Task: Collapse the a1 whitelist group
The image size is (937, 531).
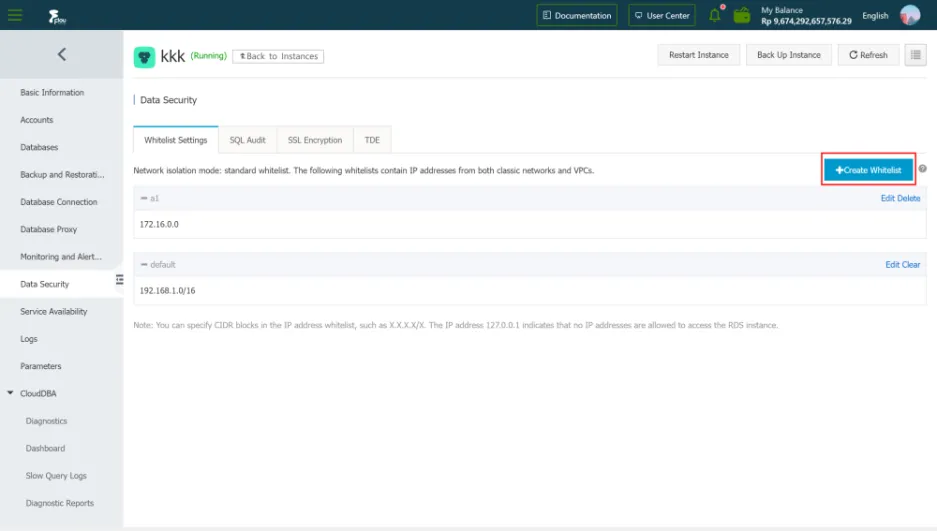Action: click(x=144, y=198)
